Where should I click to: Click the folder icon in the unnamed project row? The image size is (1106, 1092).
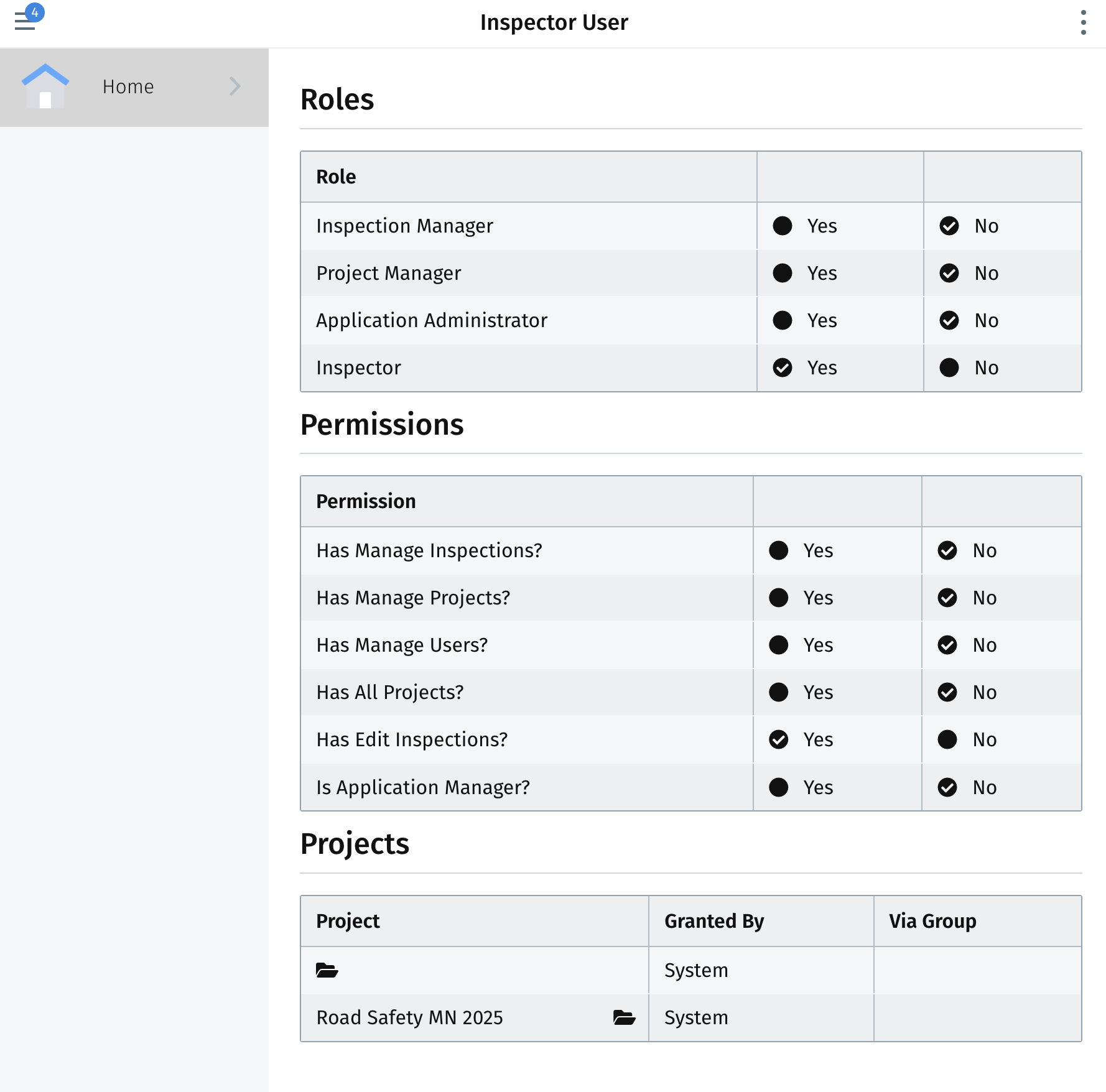pyautogui.click(x=327, y=970)
